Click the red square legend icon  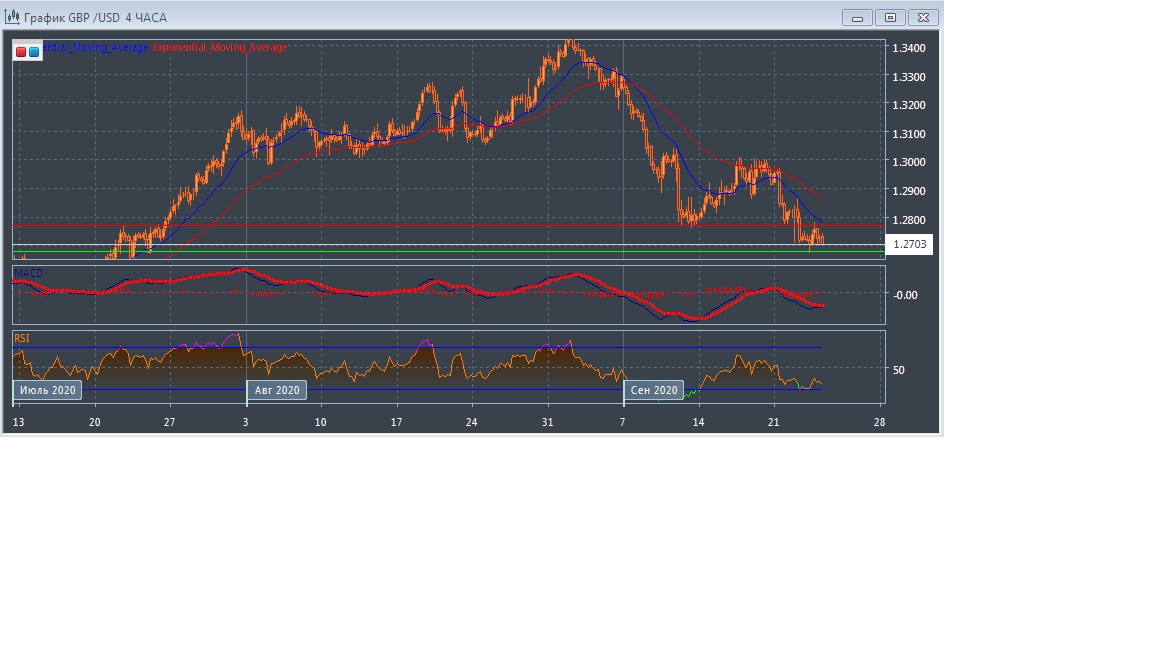tap(21, 51)
